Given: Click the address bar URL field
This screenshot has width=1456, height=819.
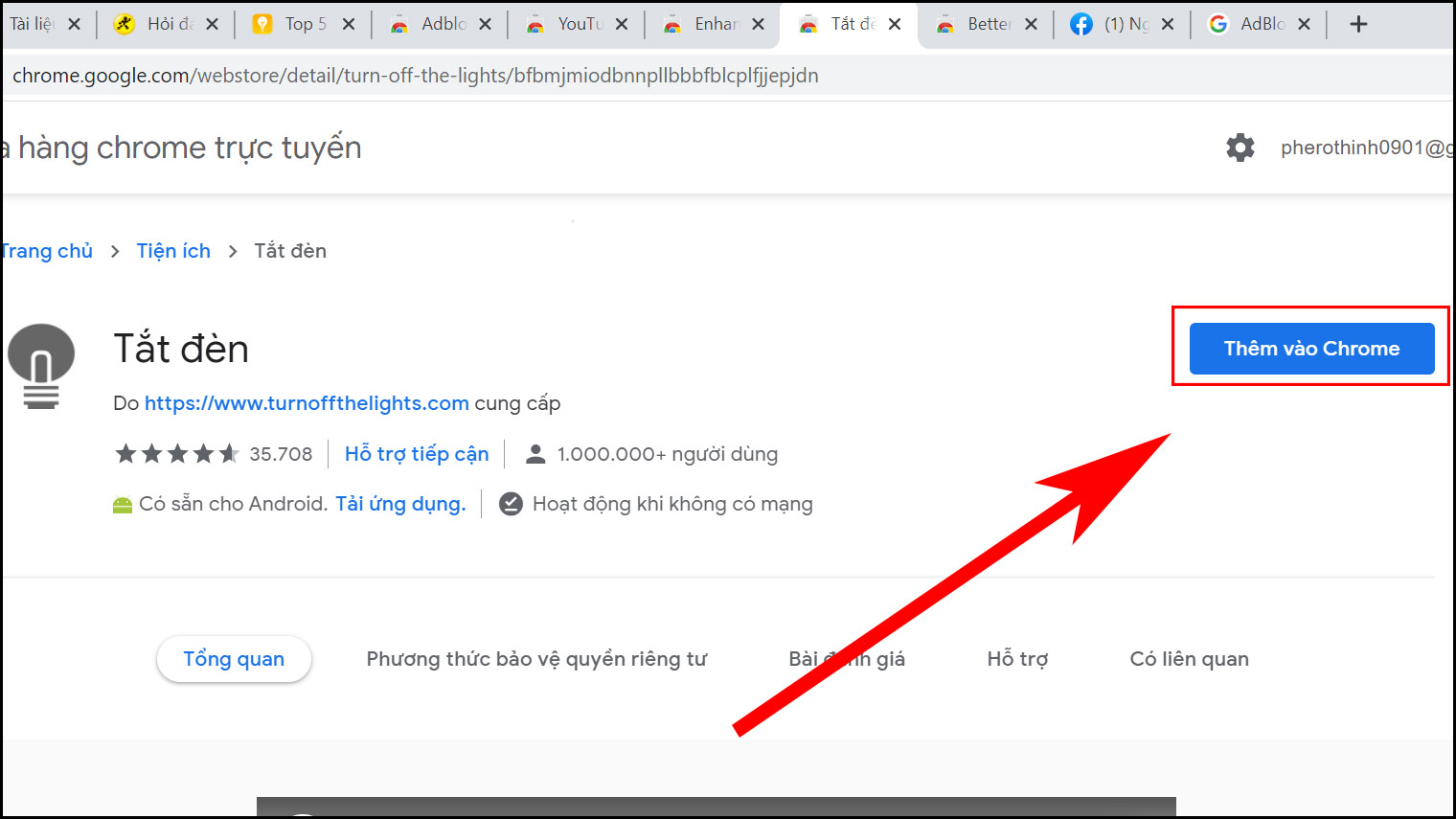Looking at the screenshot, I should [x=414, y=75].
